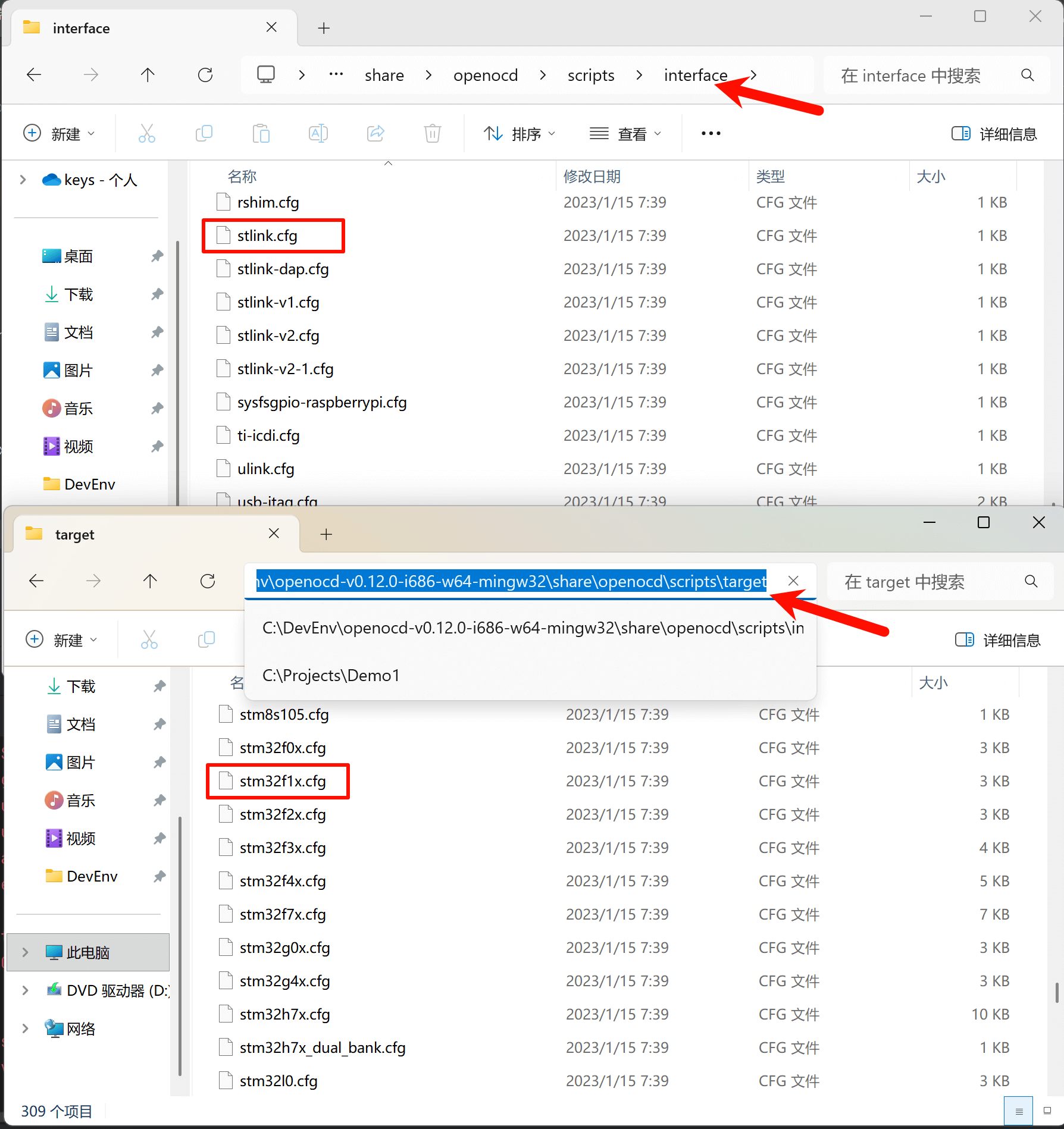
Task: Select the stm32f1x.cfg file
Action: click(283, 781)
